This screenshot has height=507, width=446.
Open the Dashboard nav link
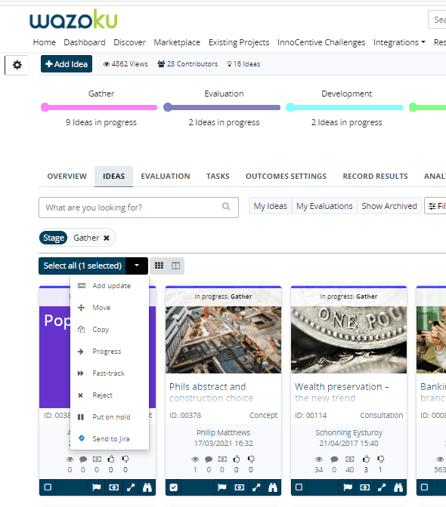coord(84,42)
